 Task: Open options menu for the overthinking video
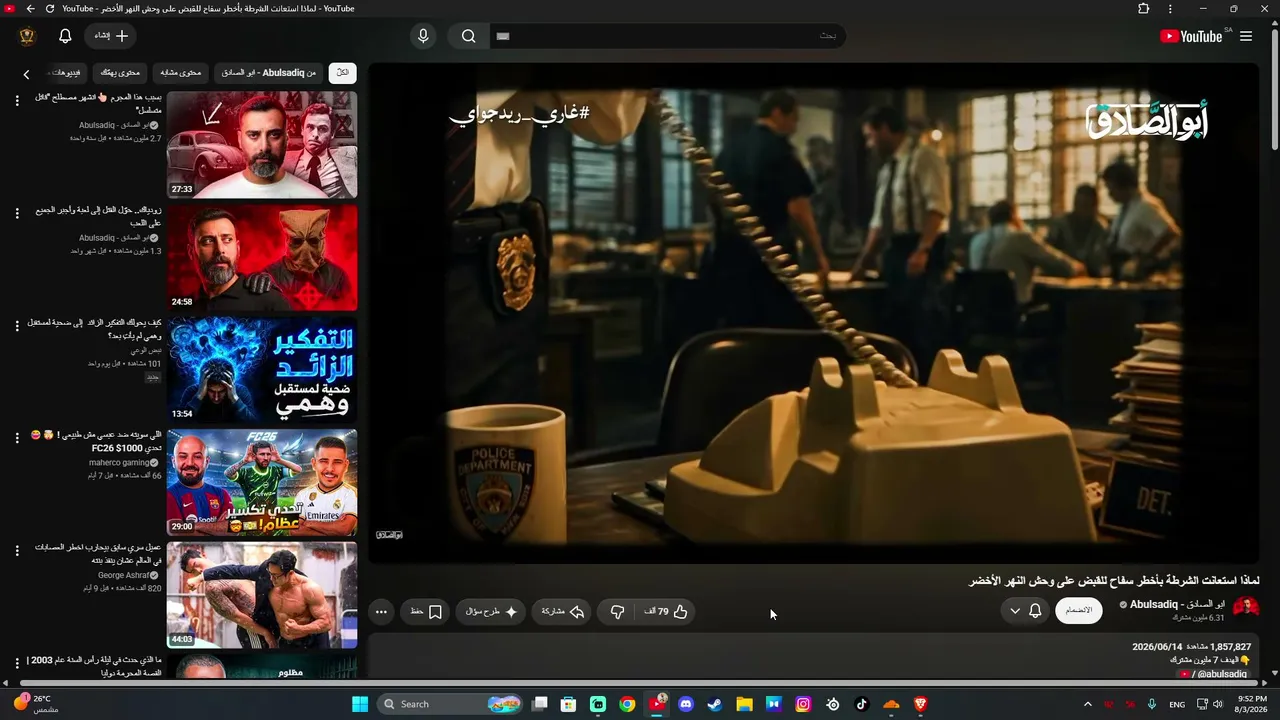click(x=17, y=325)
